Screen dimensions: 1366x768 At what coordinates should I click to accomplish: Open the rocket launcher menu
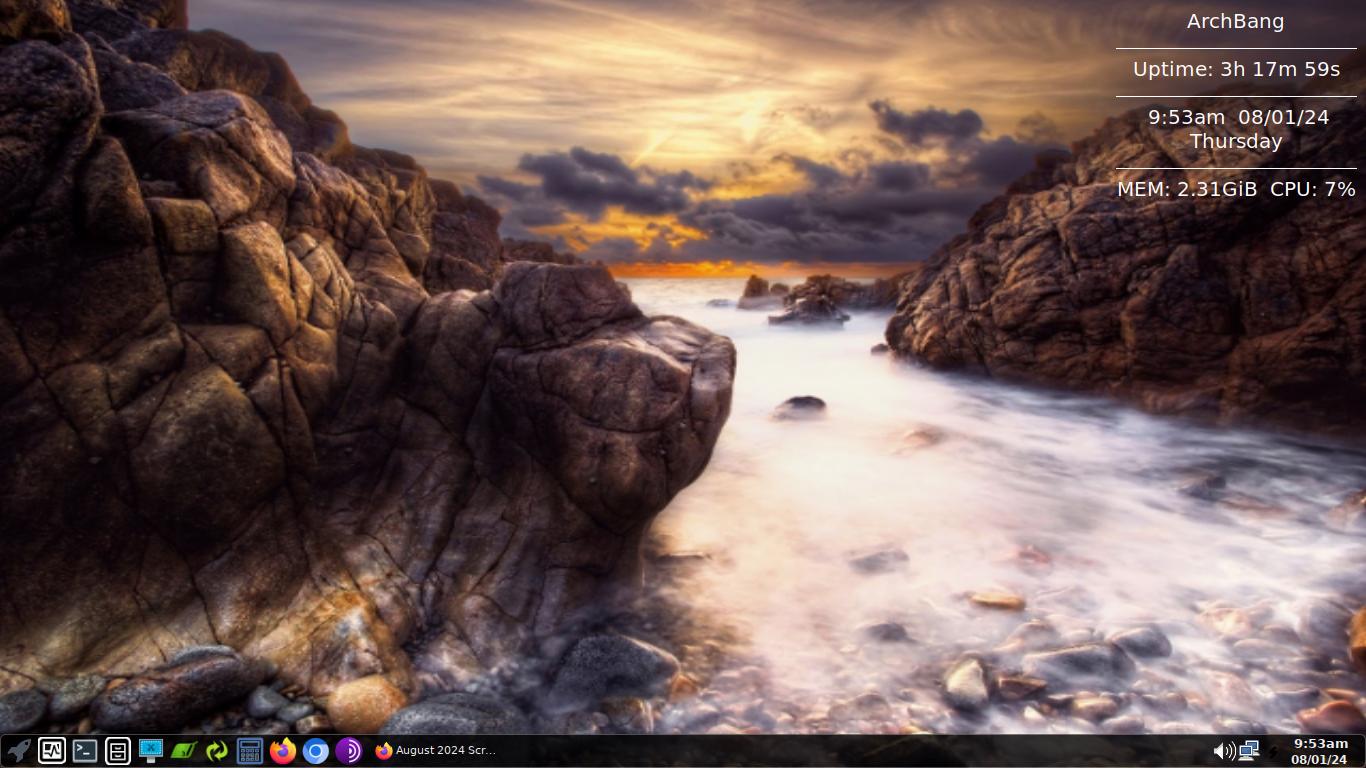pyautogui.click(x=18, y=750)
